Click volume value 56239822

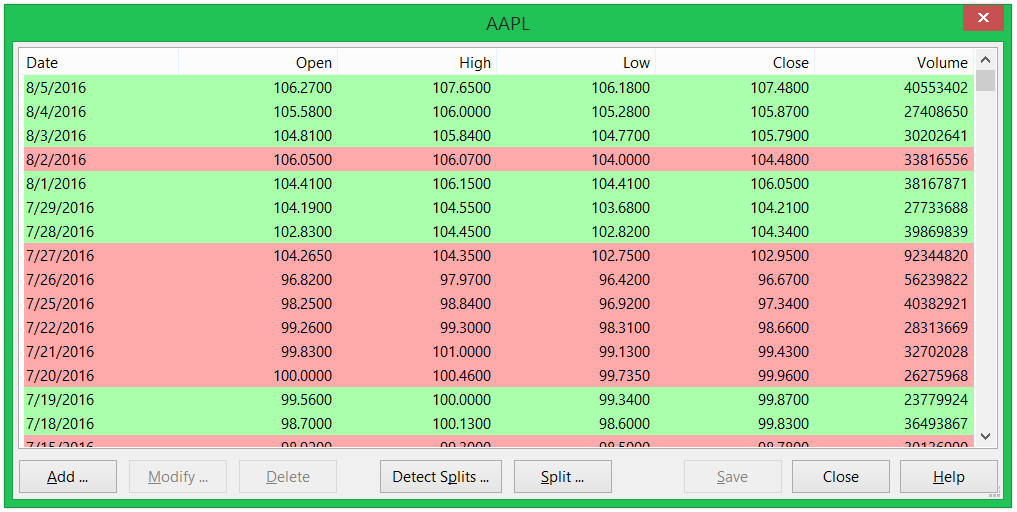[936, 280]
